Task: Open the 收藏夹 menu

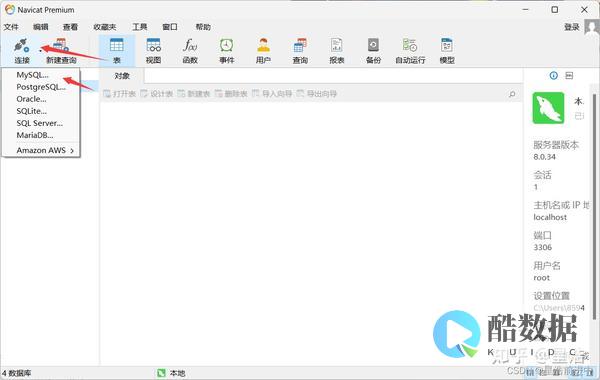Action: (104, 27)
